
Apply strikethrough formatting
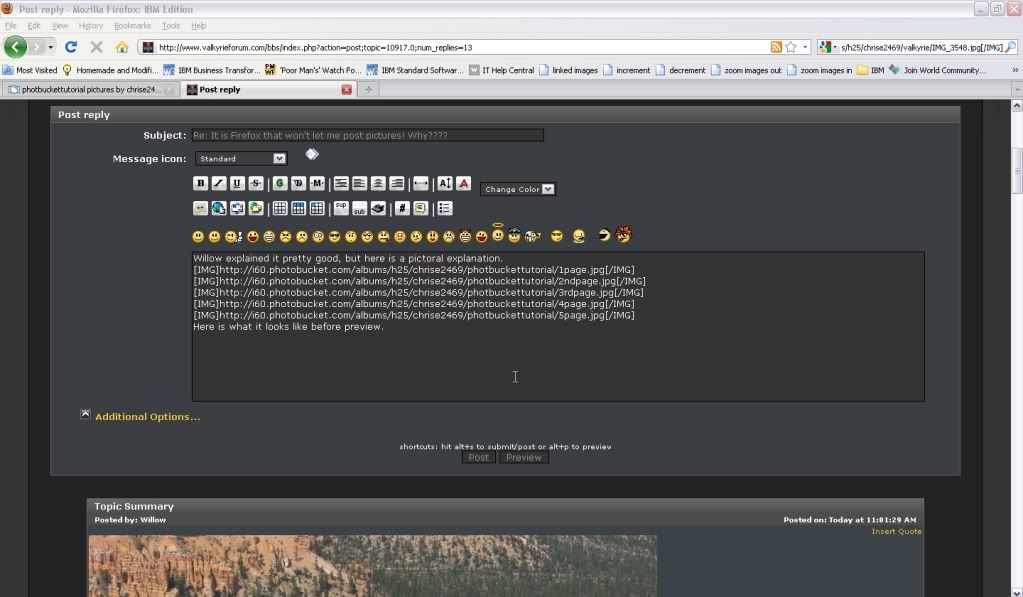point(255,184)
